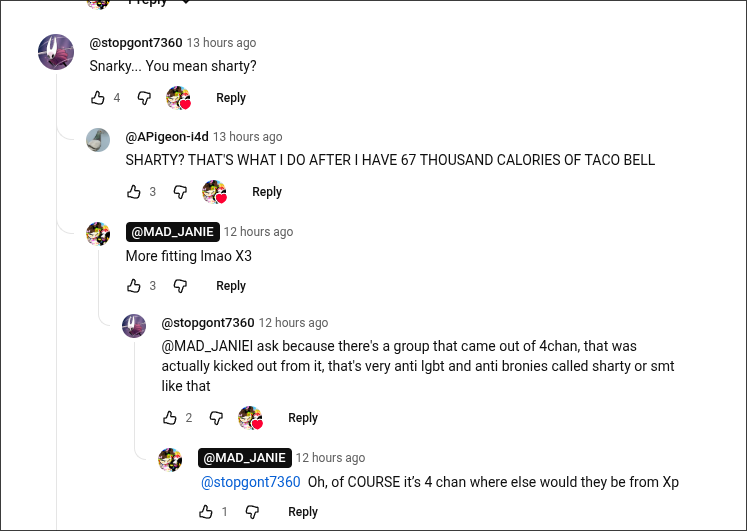Dislike the "Oh, of COURSE it's 4 chan" reply
The image size is (747, 531).
[252, 512]
